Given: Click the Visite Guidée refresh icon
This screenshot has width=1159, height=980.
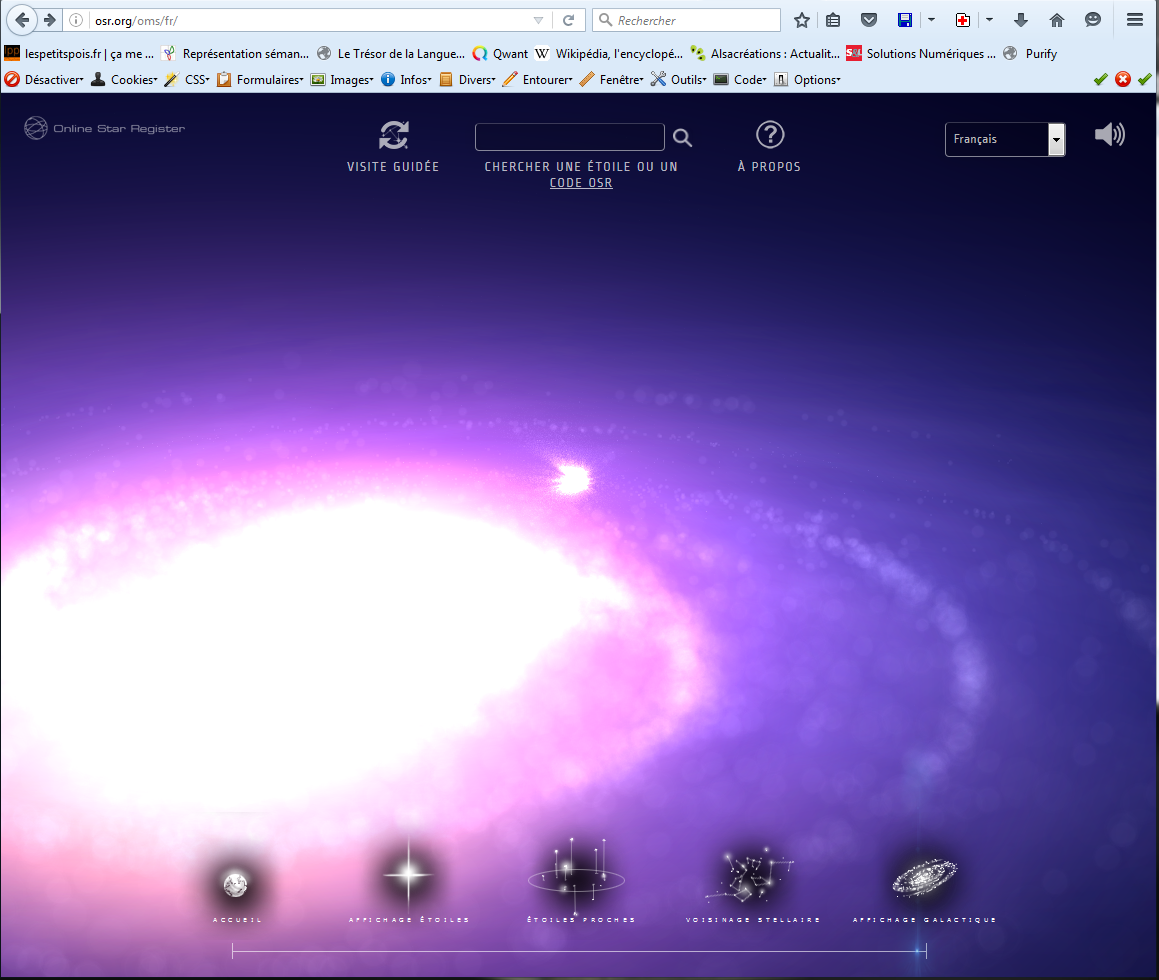Looking at the screenshot, I should (393, 136).
